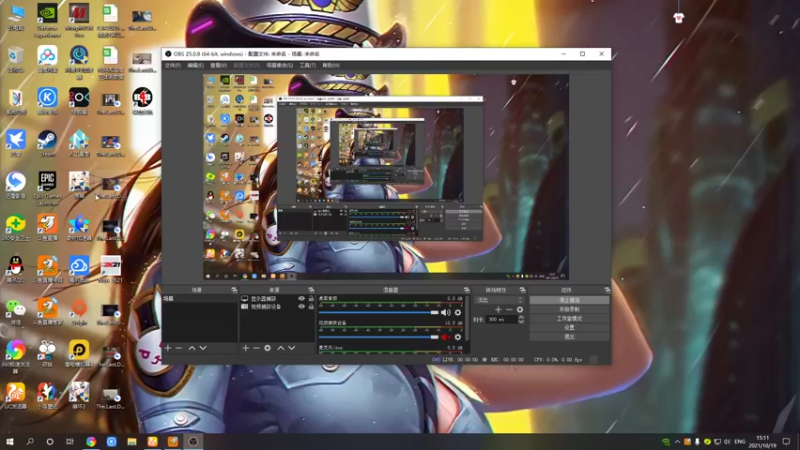Viewport: 800px width, 450px height.
Task: Move the source down in the Sources panel
Action: tap(292, 348)
